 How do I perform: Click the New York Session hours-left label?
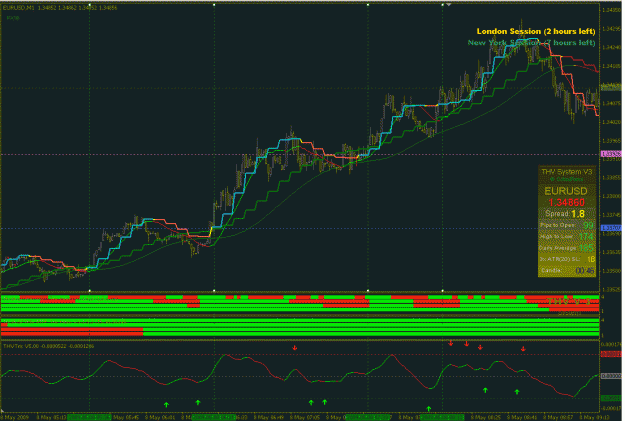tap(531, 43)
